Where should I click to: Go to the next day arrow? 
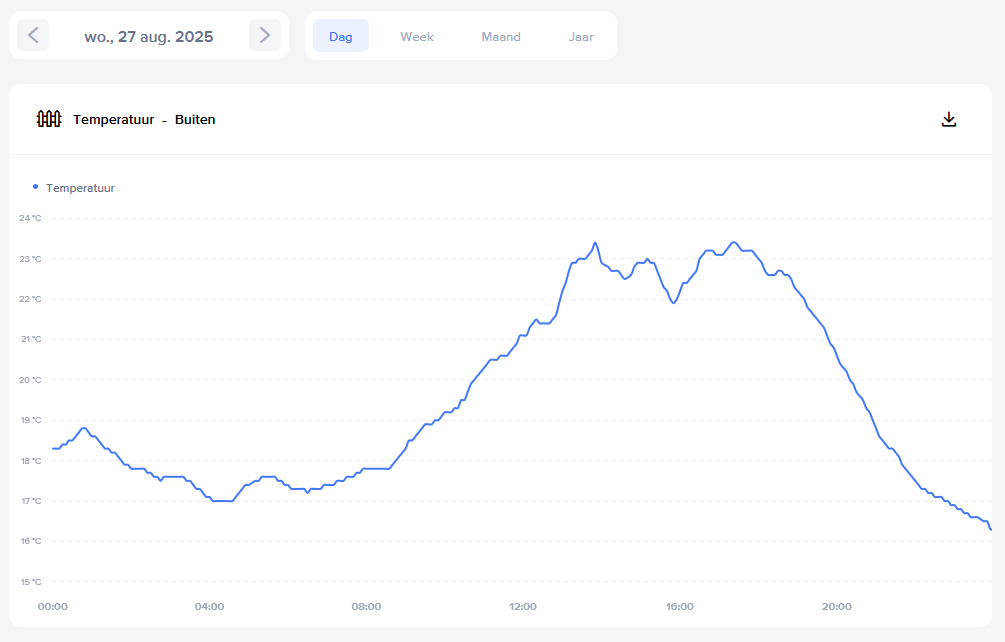265,36
